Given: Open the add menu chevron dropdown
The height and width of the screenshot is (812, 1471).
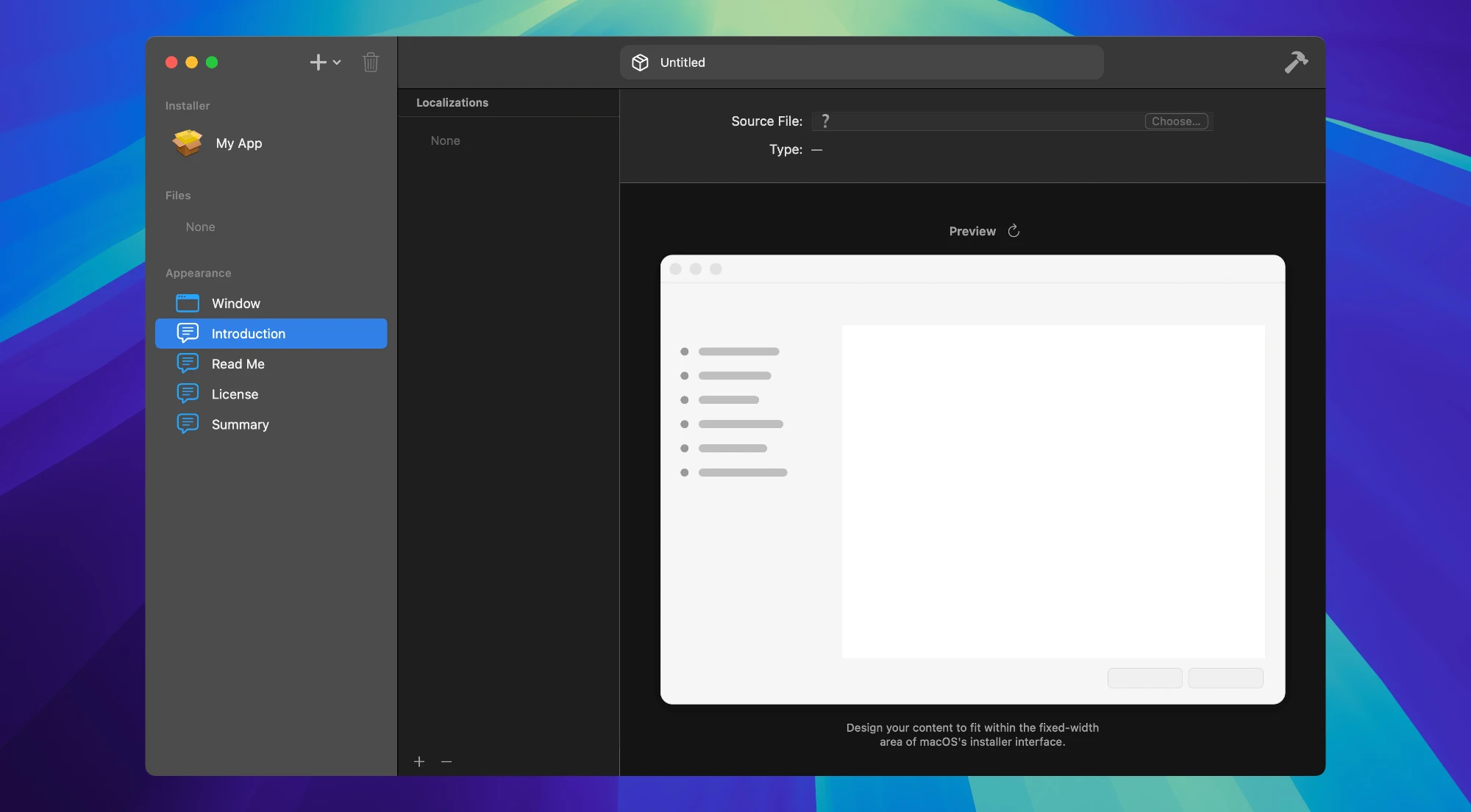Looking at the screenshot, I should [337, 63].
